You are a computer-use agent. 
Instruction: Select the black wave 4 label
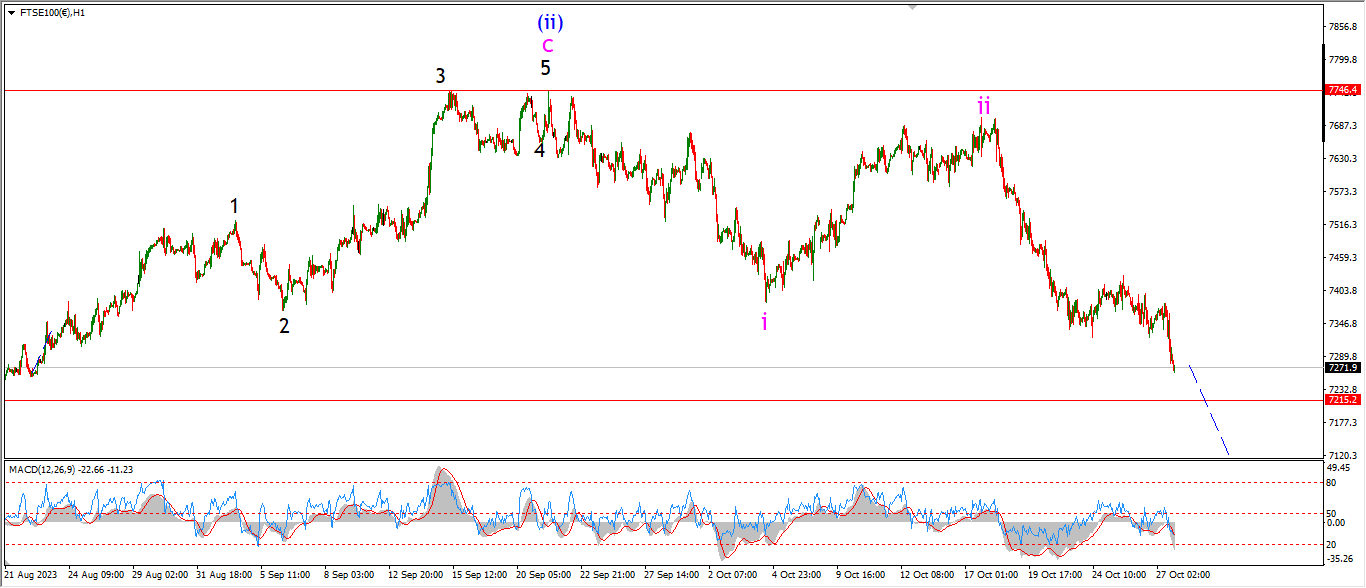tap(539, 150)
